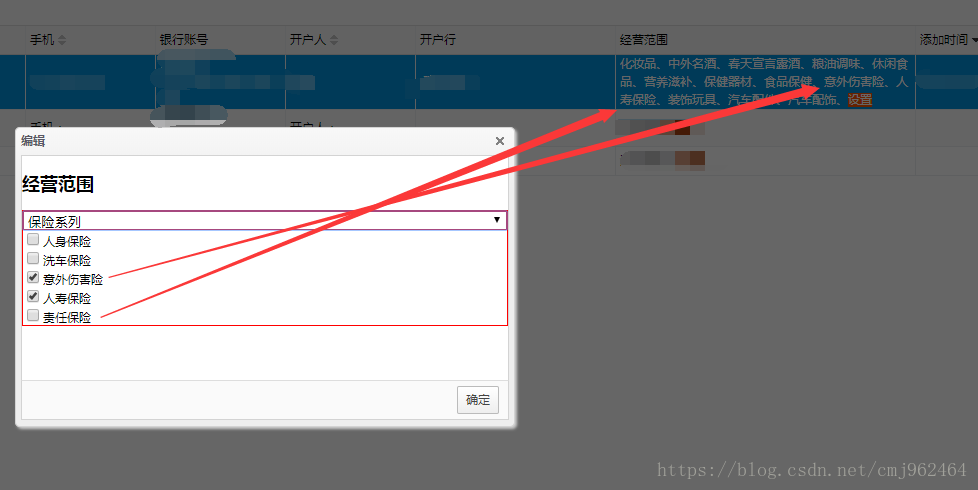The height and width of the screenshot is (490, 978).
Task: Click the 人寿保险 option label
Action: click(67, 299)
